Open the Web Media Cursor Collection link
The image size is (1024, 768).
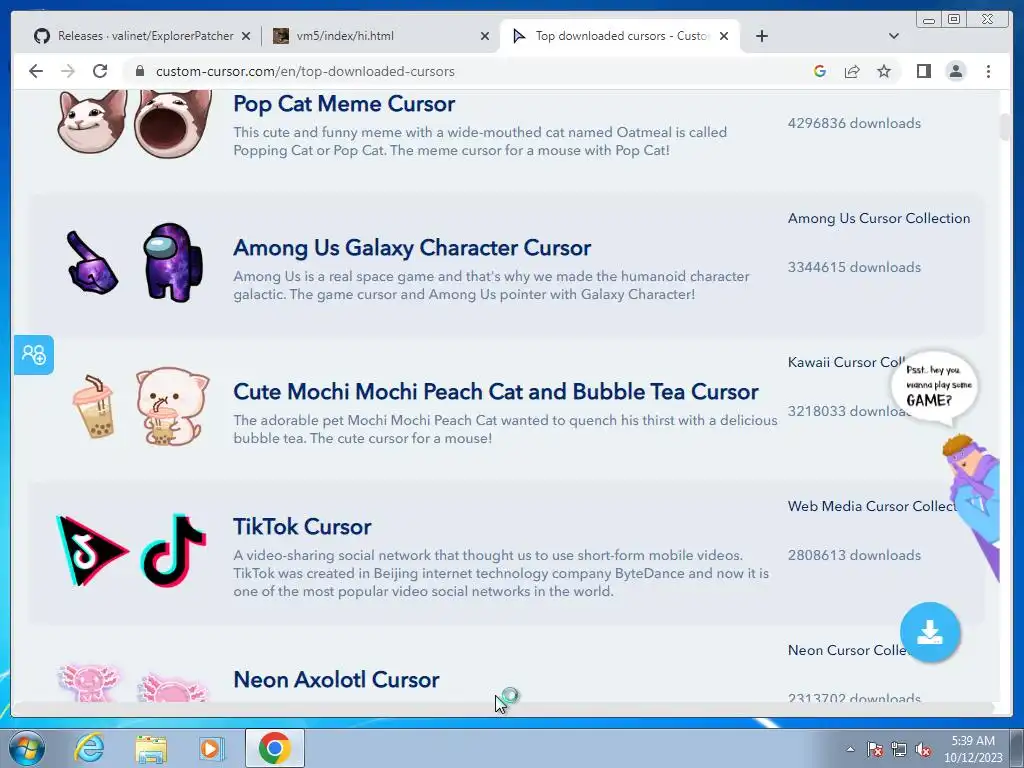click(x=872, y=505)
